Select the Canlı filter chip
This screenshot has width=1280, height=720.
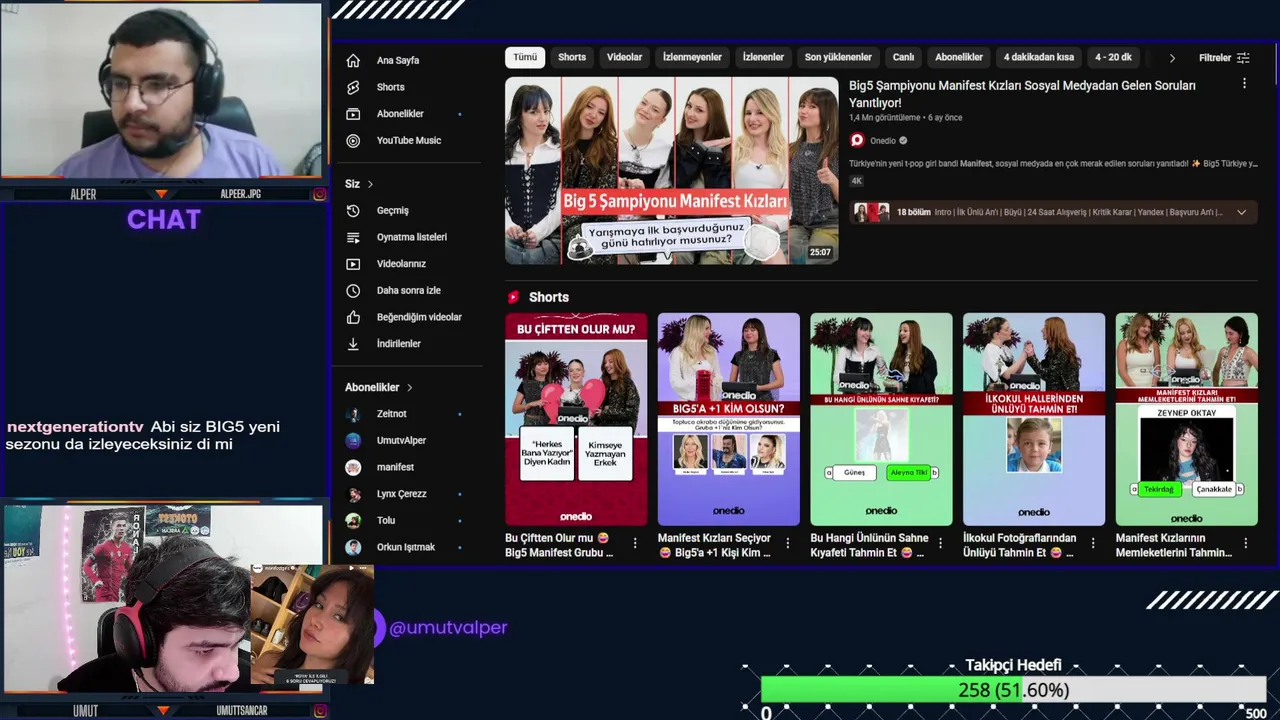[903, 58]
